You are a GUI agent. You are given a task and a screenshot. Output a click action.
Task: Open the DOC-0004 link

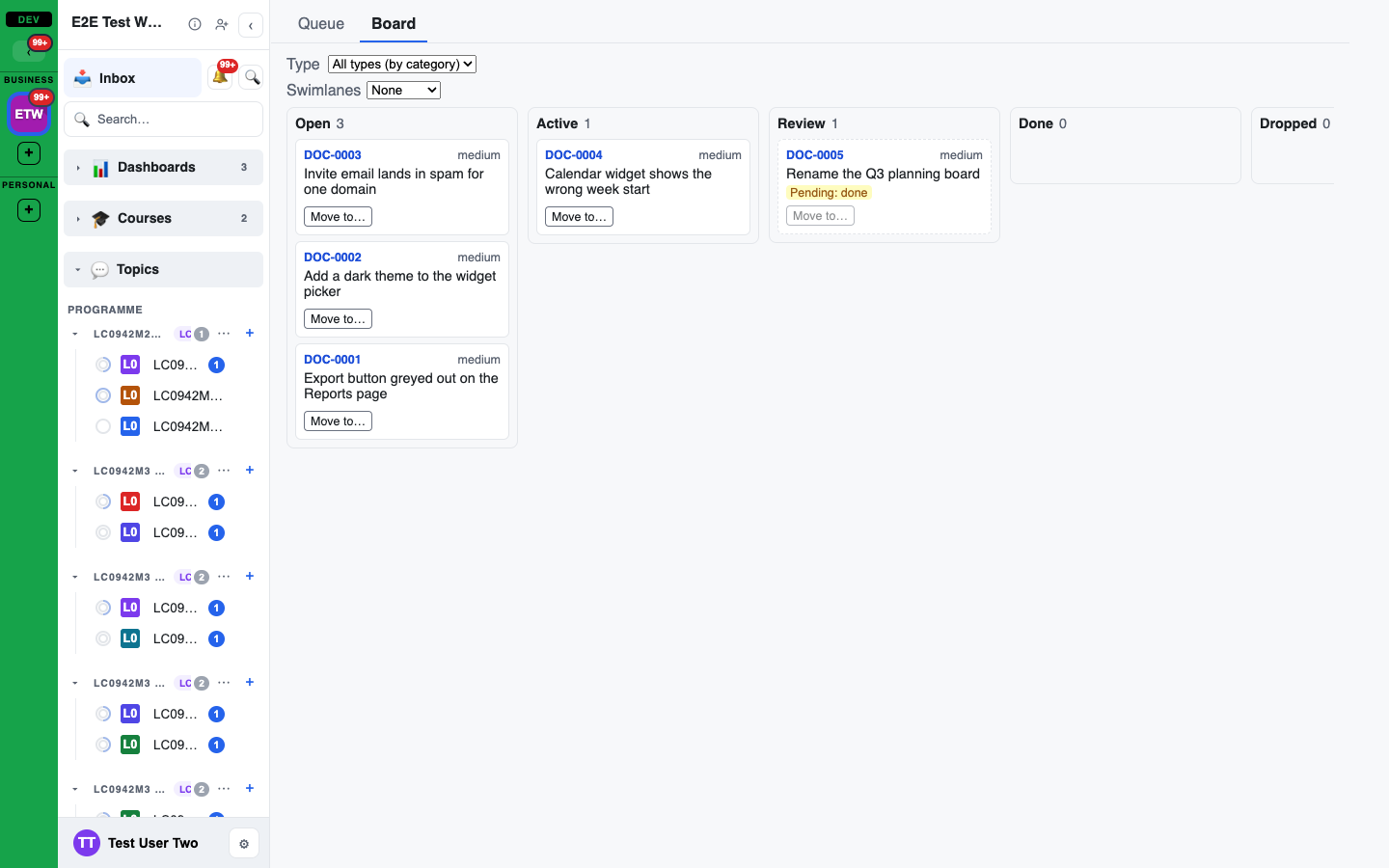point(574,154)
